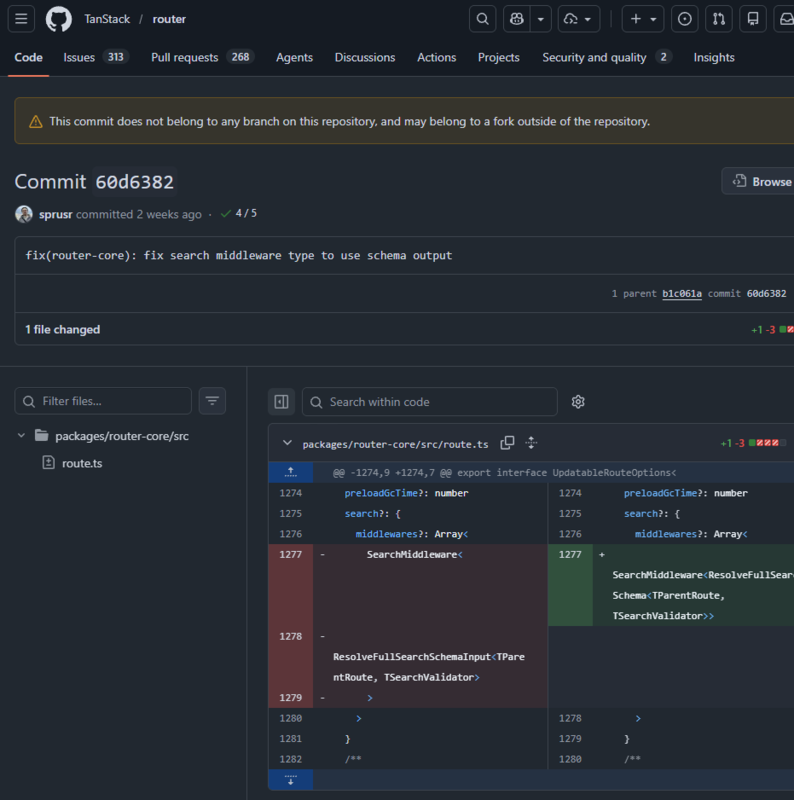The height and width of the screenshot is (800, 794).
Task: Open the cloud agent sessions dropdown
Action: tap(579, 19)
